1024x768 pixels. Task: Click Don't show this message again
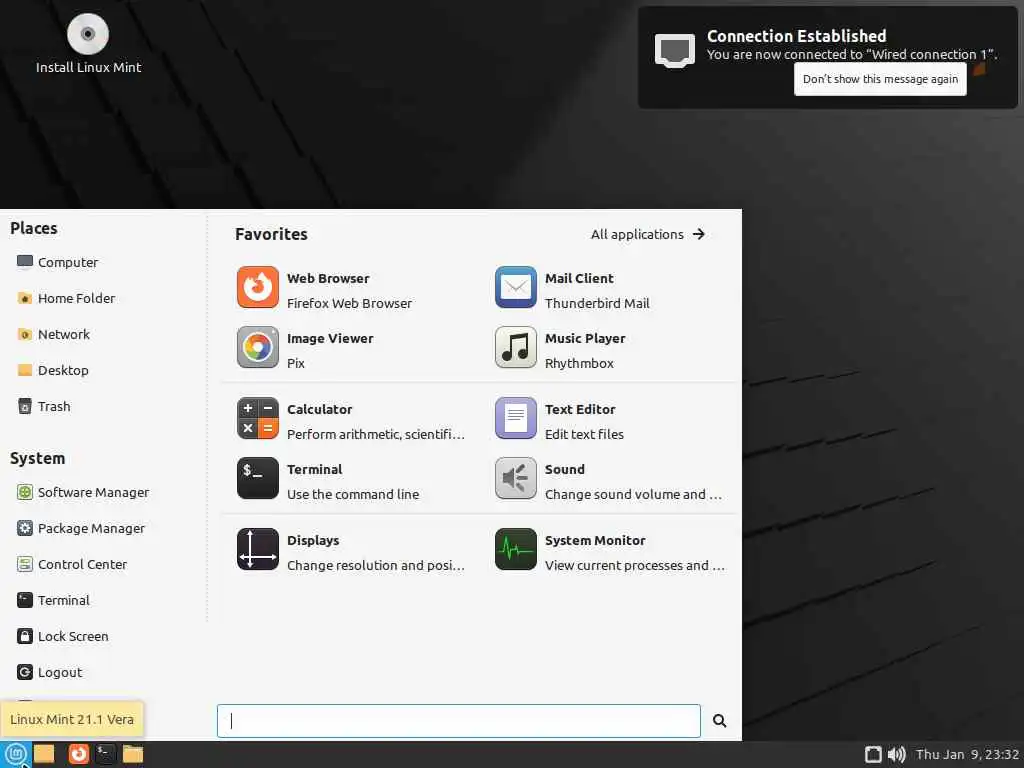coord(880,79)
